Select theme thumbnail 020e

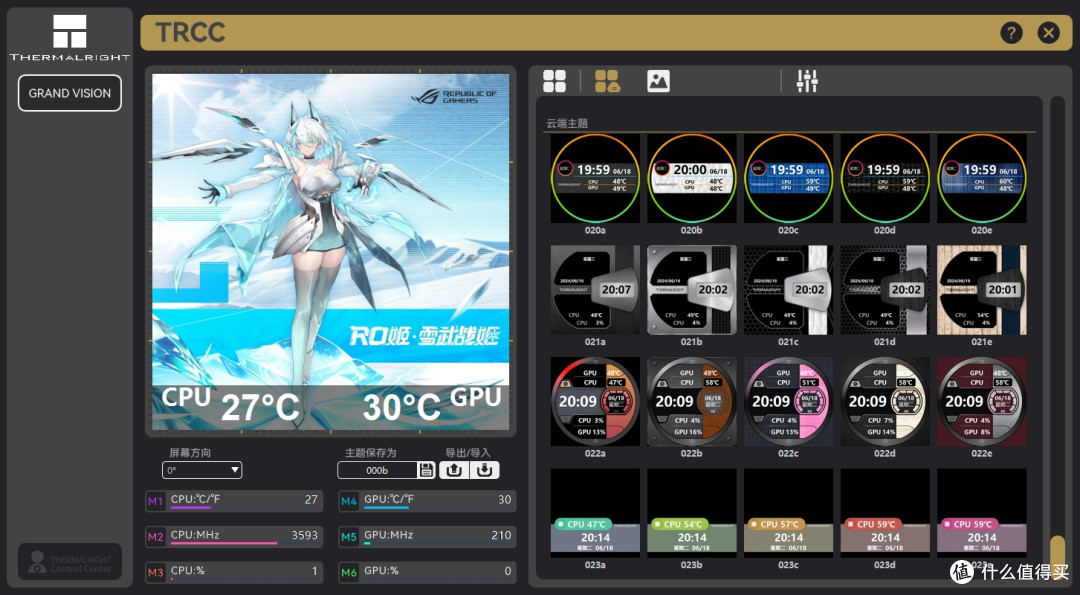[982, 178]
